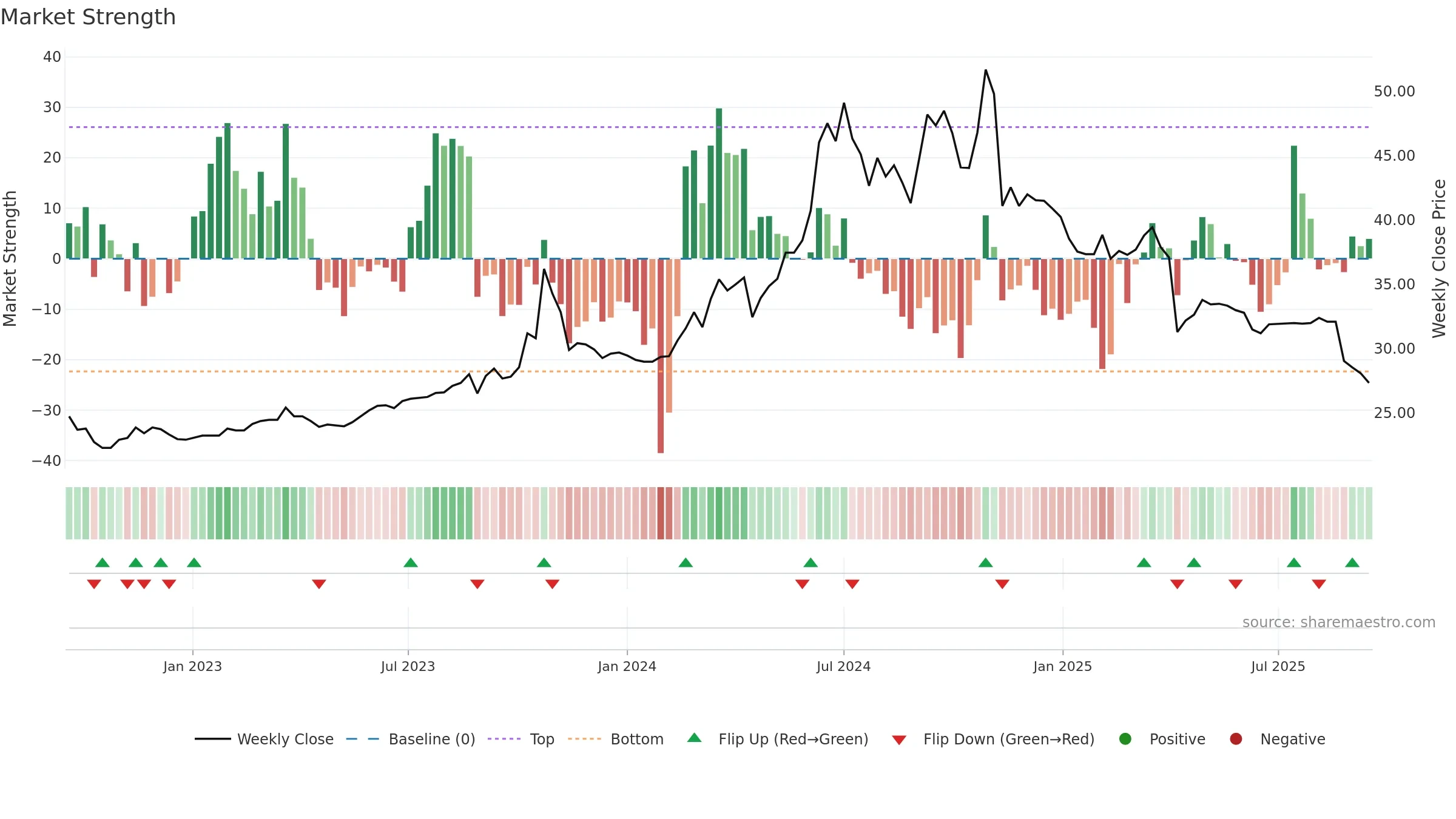1456x819 pixels.
Task: Click the Flip Down marker just after Jul 2024
Action: pyautogui.click(x=852, y=584)
